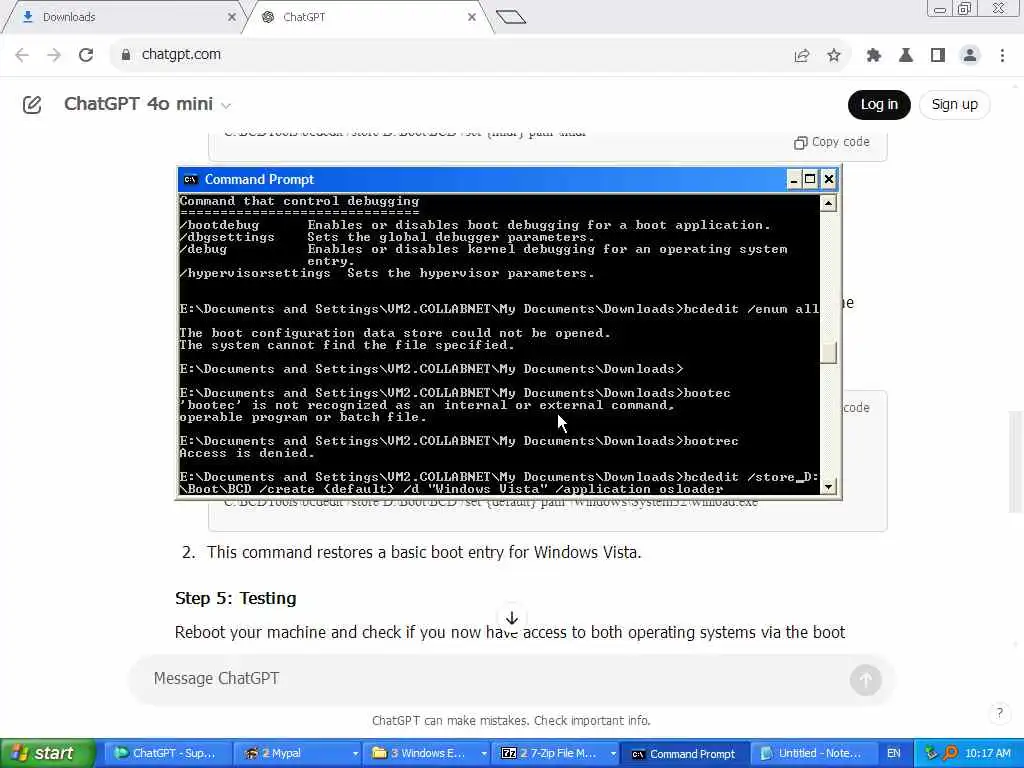Expand the 7-Zip taskbar group arrow

coord(613,754)
